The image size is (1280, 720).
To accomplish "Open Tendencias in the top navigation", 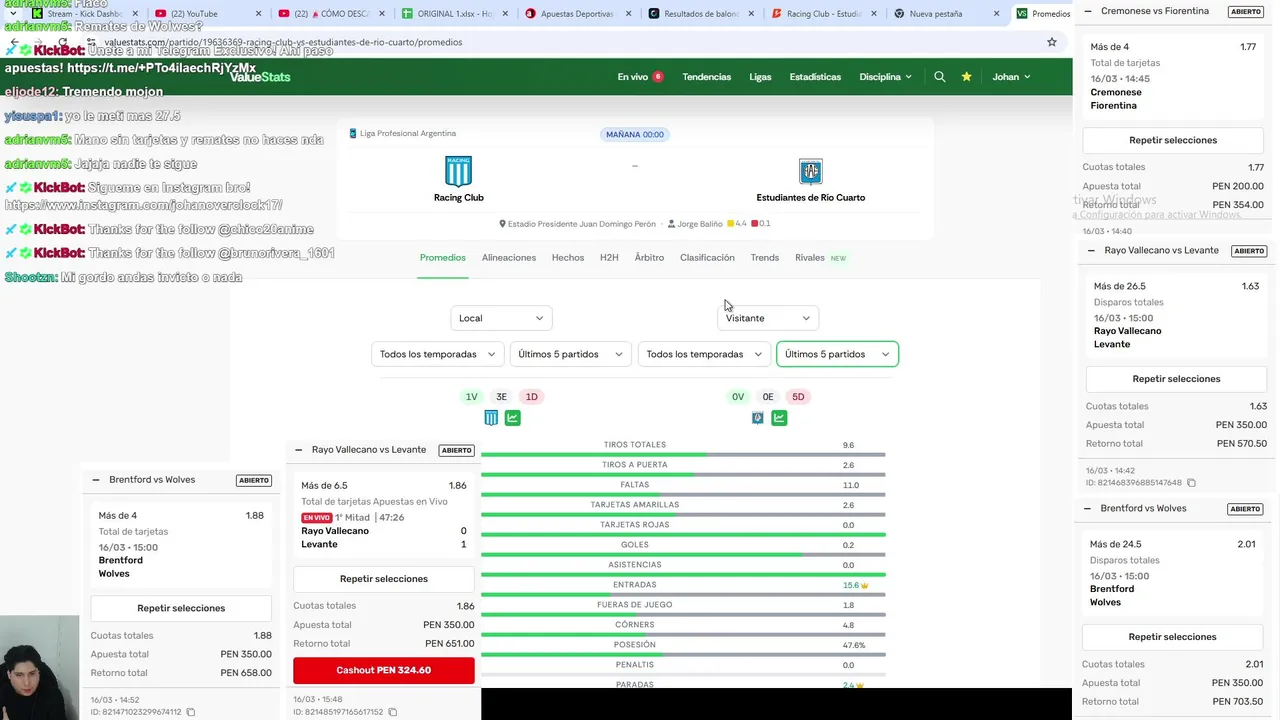I will (x=707, y=77).
